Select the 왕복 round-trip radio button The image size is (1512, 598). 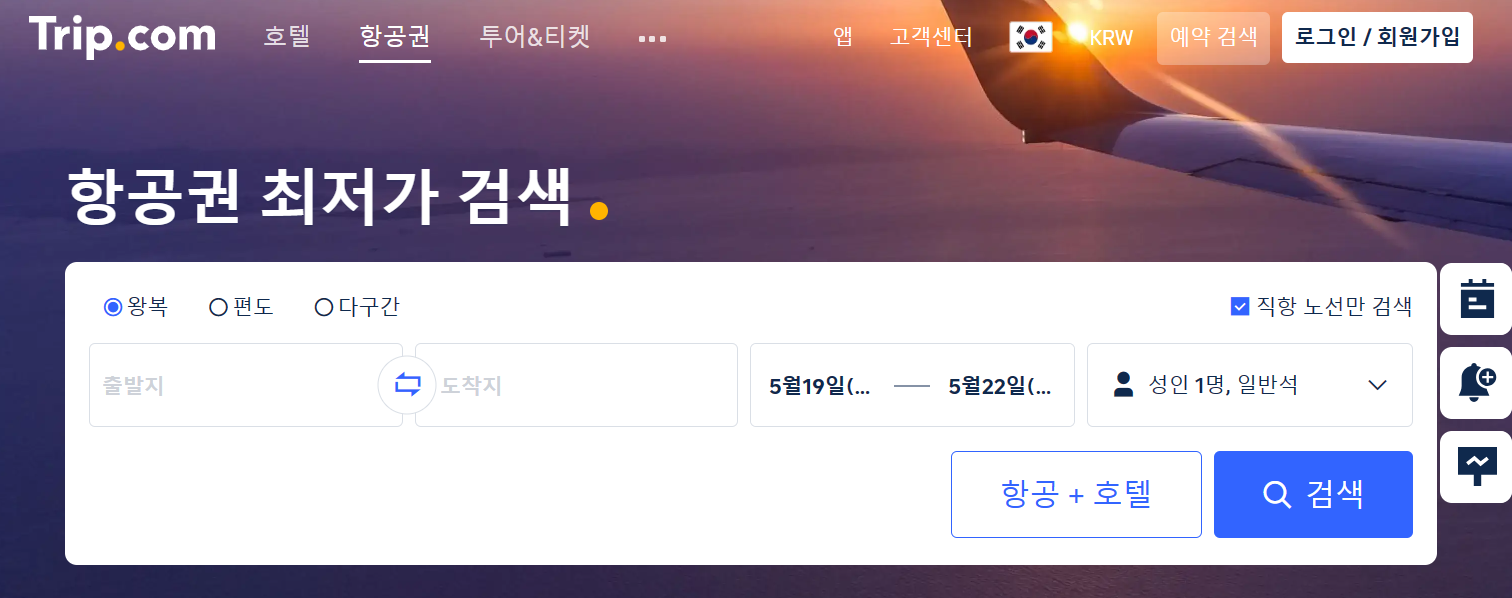(113, 307)
